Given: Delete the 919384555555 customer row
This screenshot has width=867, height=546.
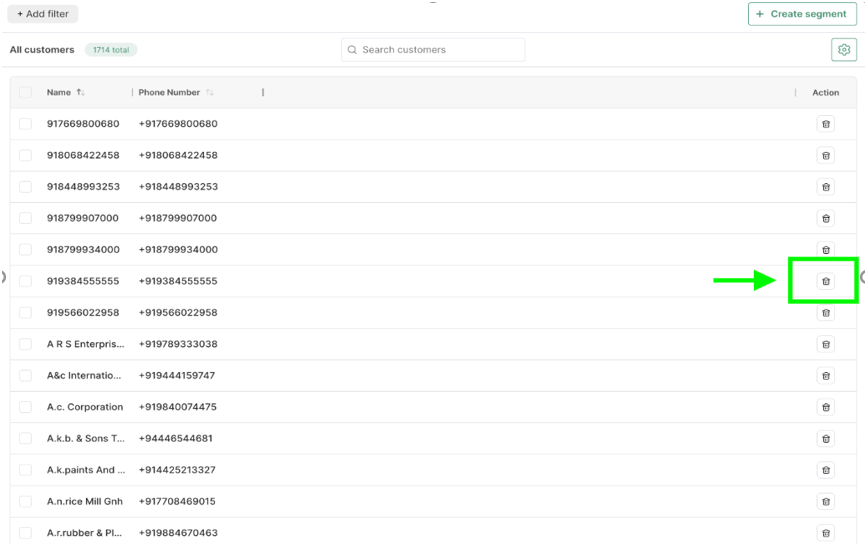Looking at the screenshot, I should pos(825,281).
